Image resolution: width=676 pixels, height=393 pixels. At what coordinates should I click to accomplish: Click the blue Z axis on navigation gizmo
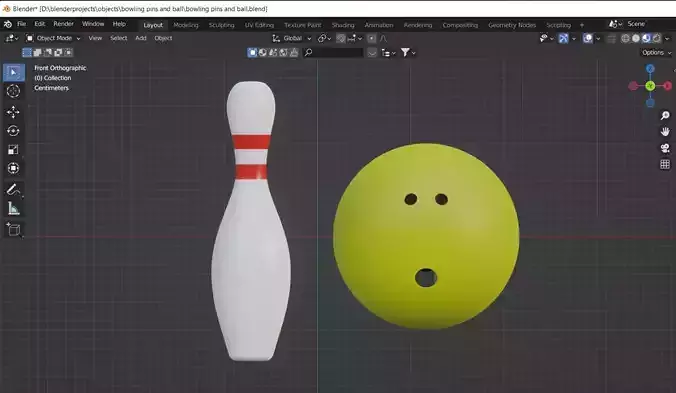[650, 69]
